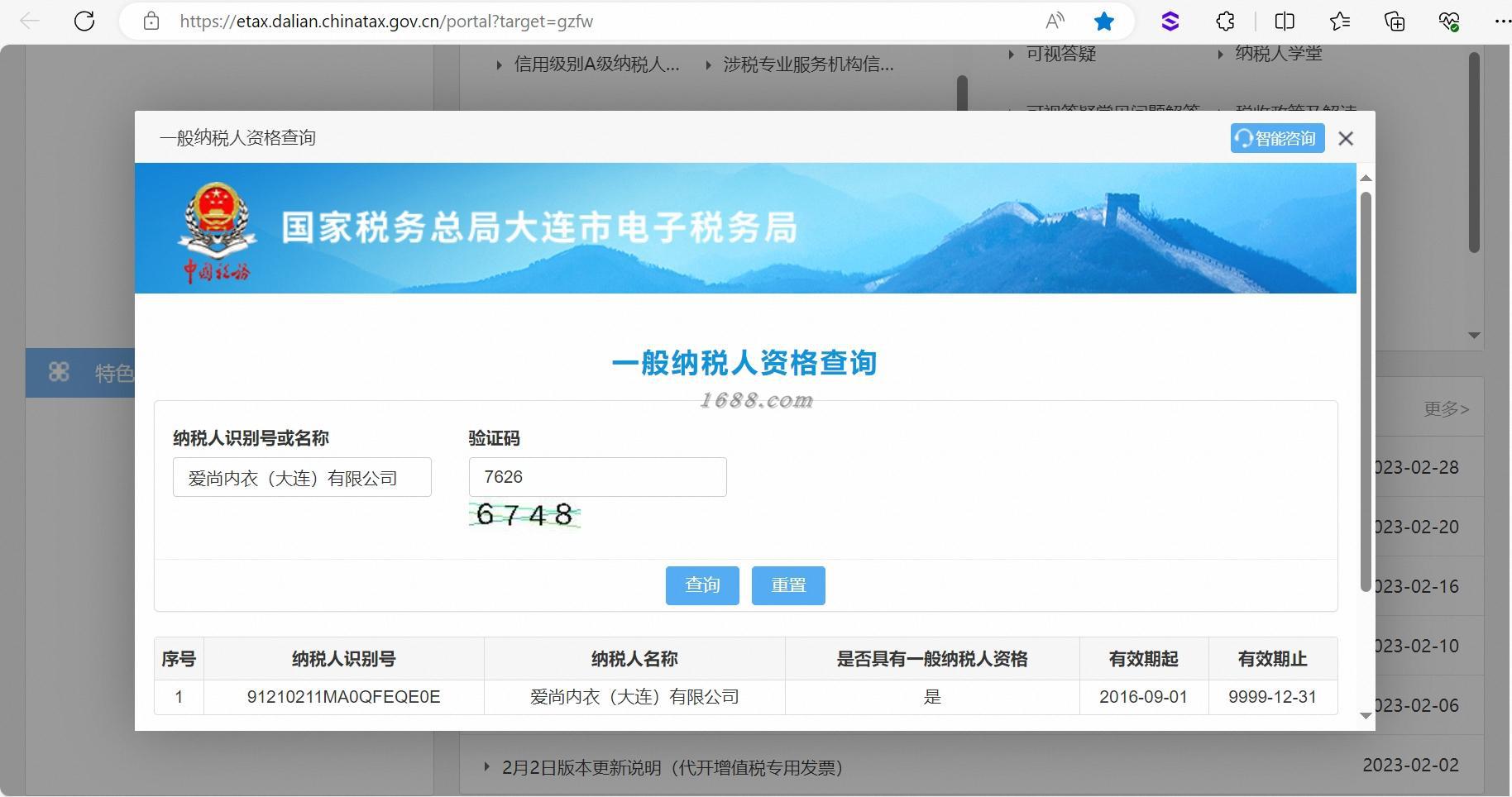Click the 纳税人识别号 column header
The height and width of the screenshot is (797, 1512).
click(343, 659)
